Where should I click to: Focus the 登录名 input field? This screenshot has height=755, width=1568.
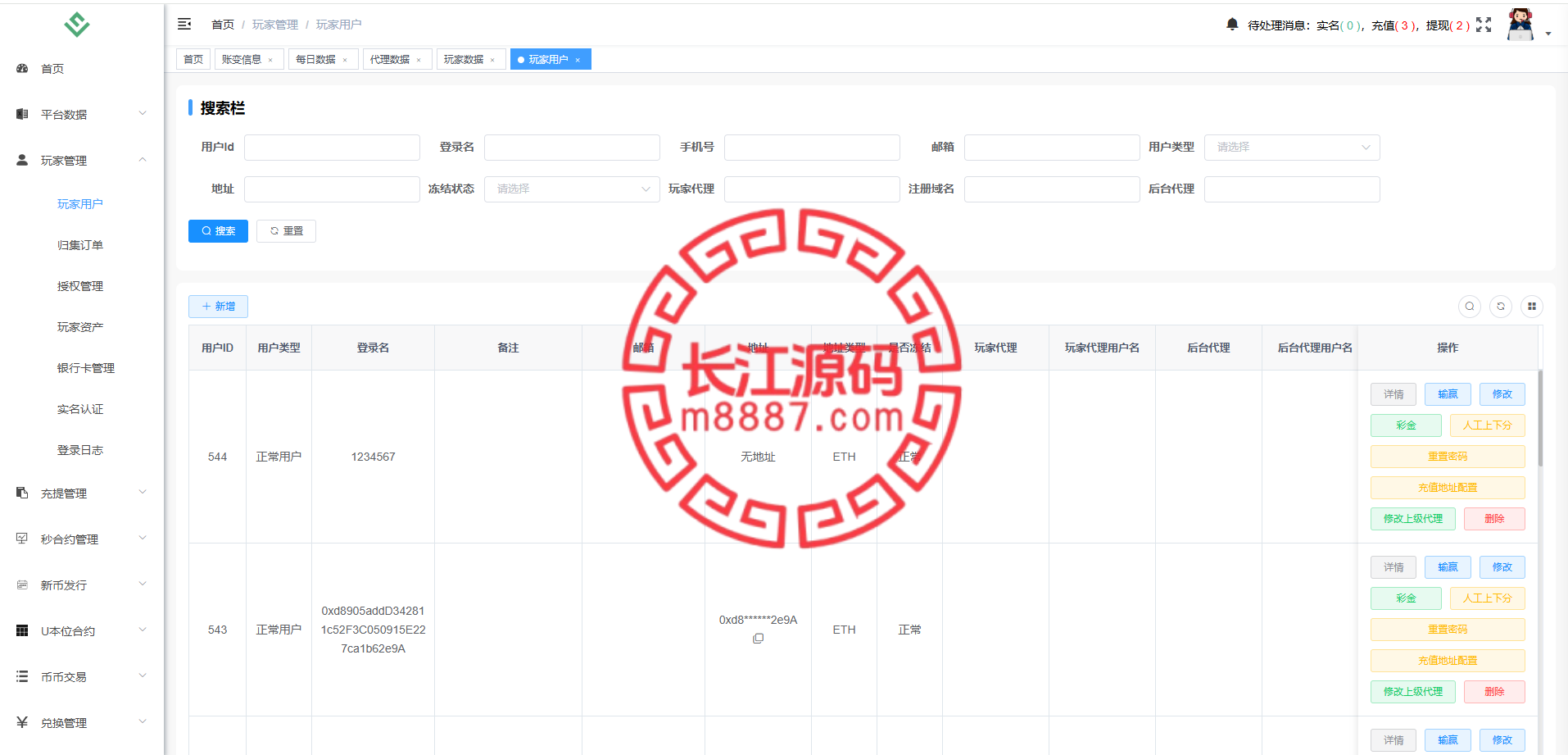click(x=572, y=148)
